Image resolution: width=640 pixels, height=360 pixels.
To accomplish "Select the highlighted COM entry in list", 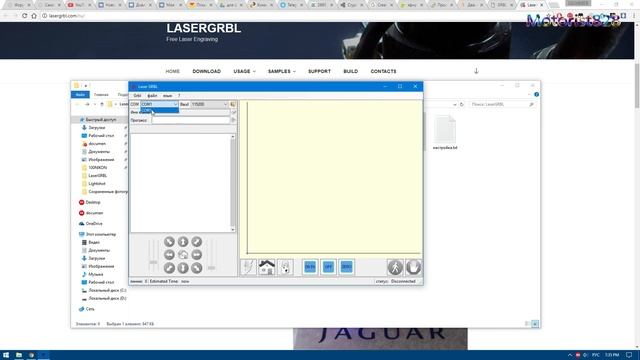I will (x=159, y=110).
